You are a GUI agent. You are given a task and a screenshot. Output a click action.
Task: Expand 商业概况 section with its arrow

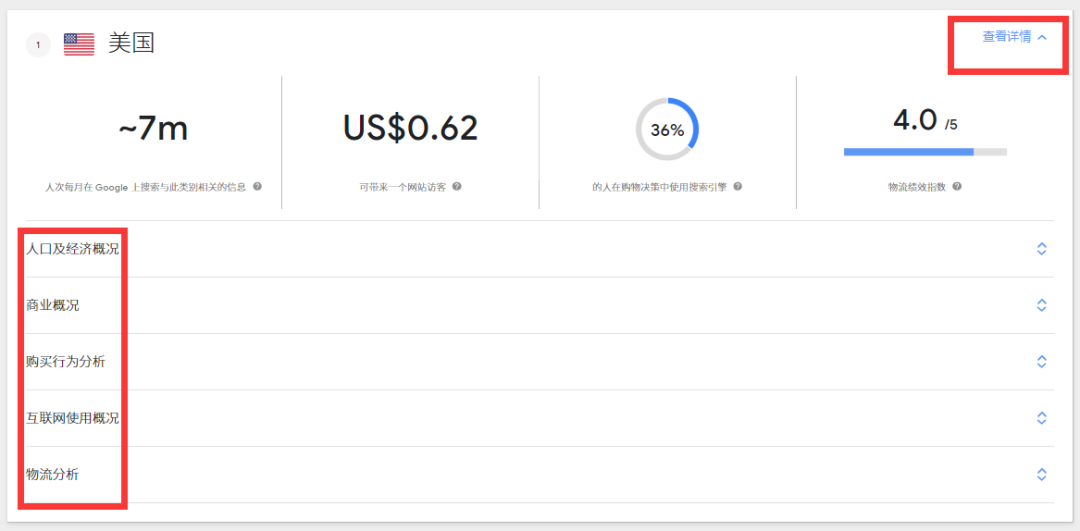point(1041,305)
